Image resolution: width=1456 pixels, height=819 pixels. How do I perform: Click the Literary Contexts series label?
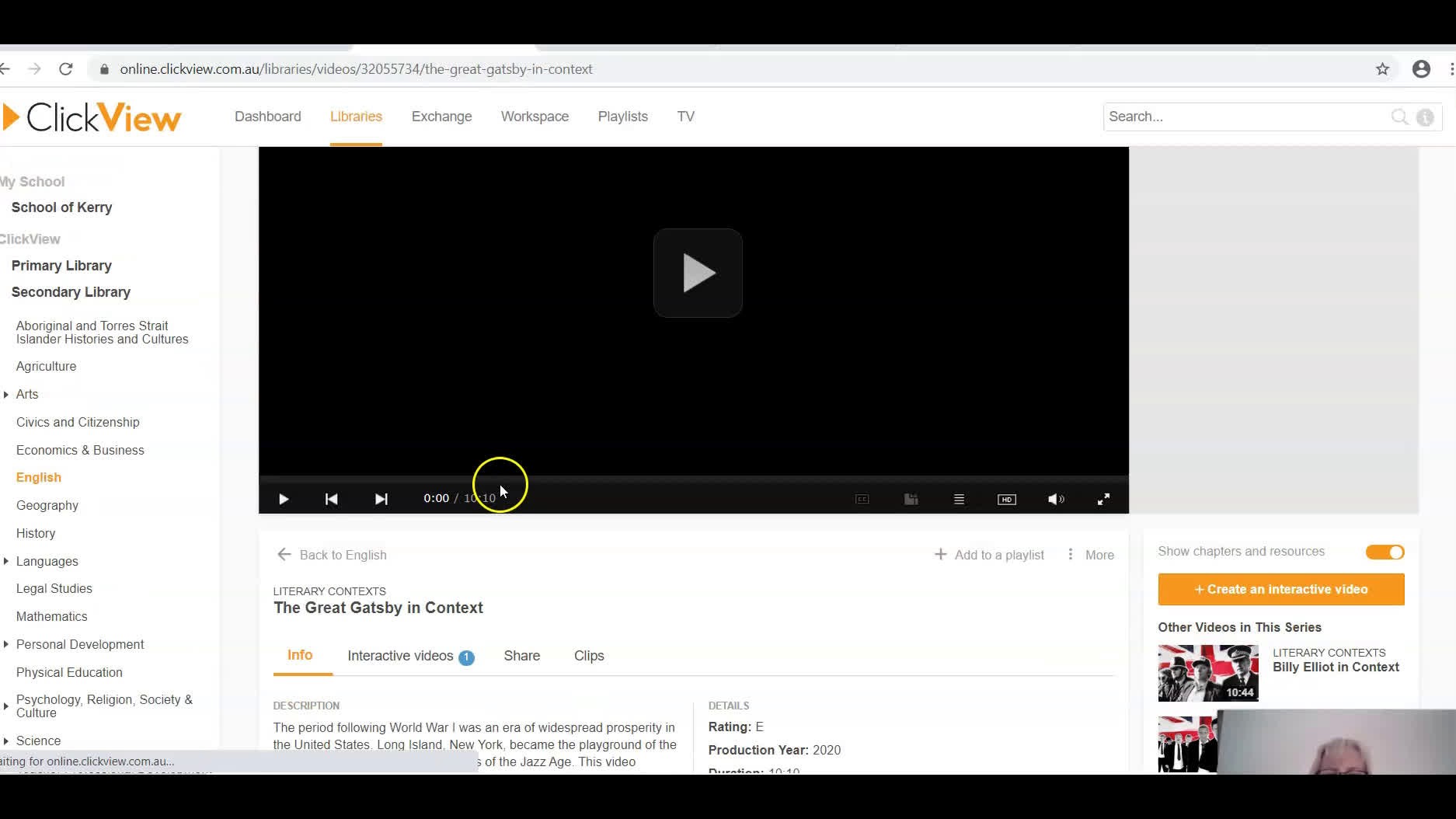pyautogui.click(x=329, y=591)
